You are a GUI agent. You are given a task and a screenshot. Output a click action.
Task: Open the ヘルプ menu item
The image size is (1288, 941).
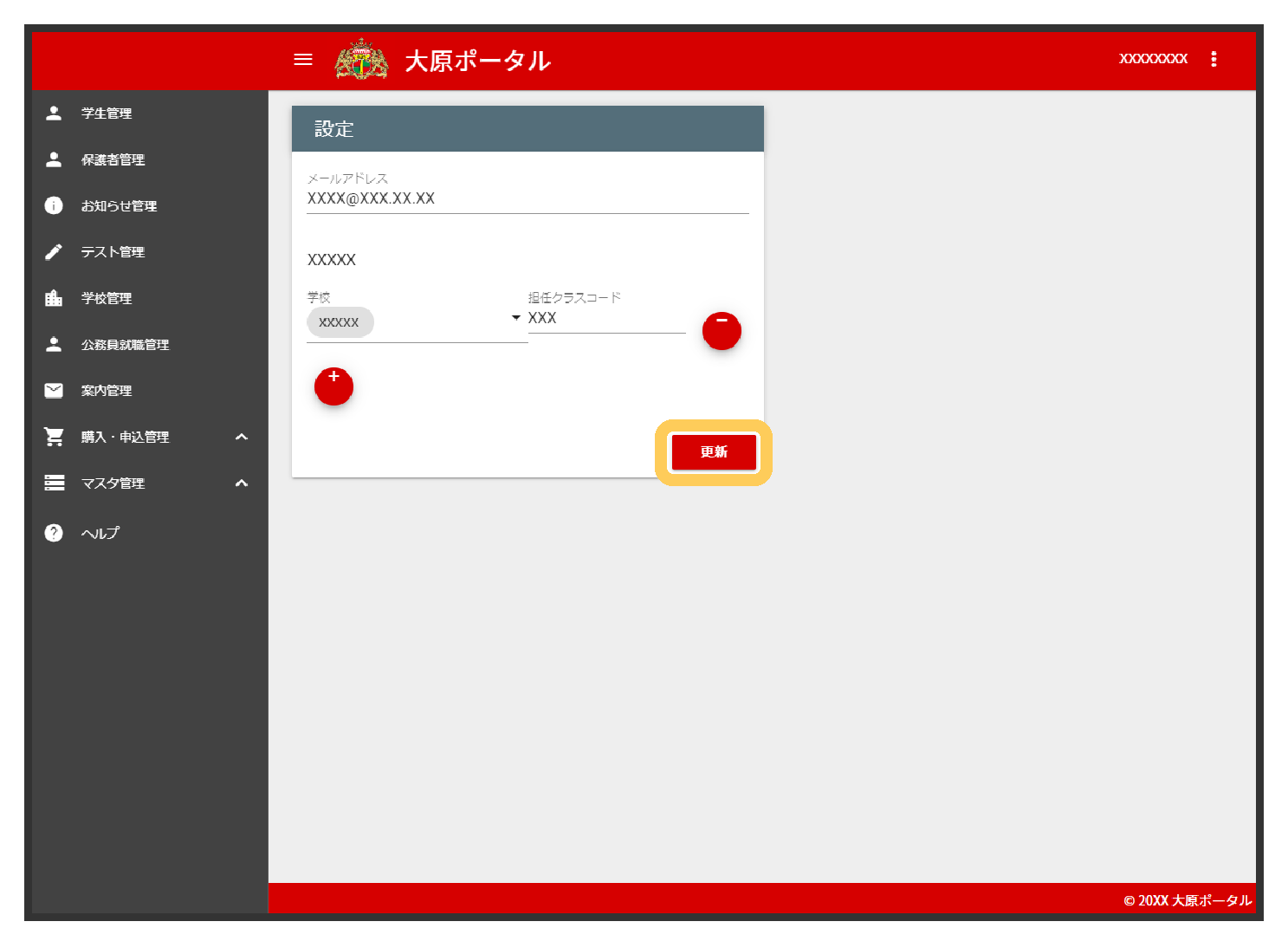[150, 533]
